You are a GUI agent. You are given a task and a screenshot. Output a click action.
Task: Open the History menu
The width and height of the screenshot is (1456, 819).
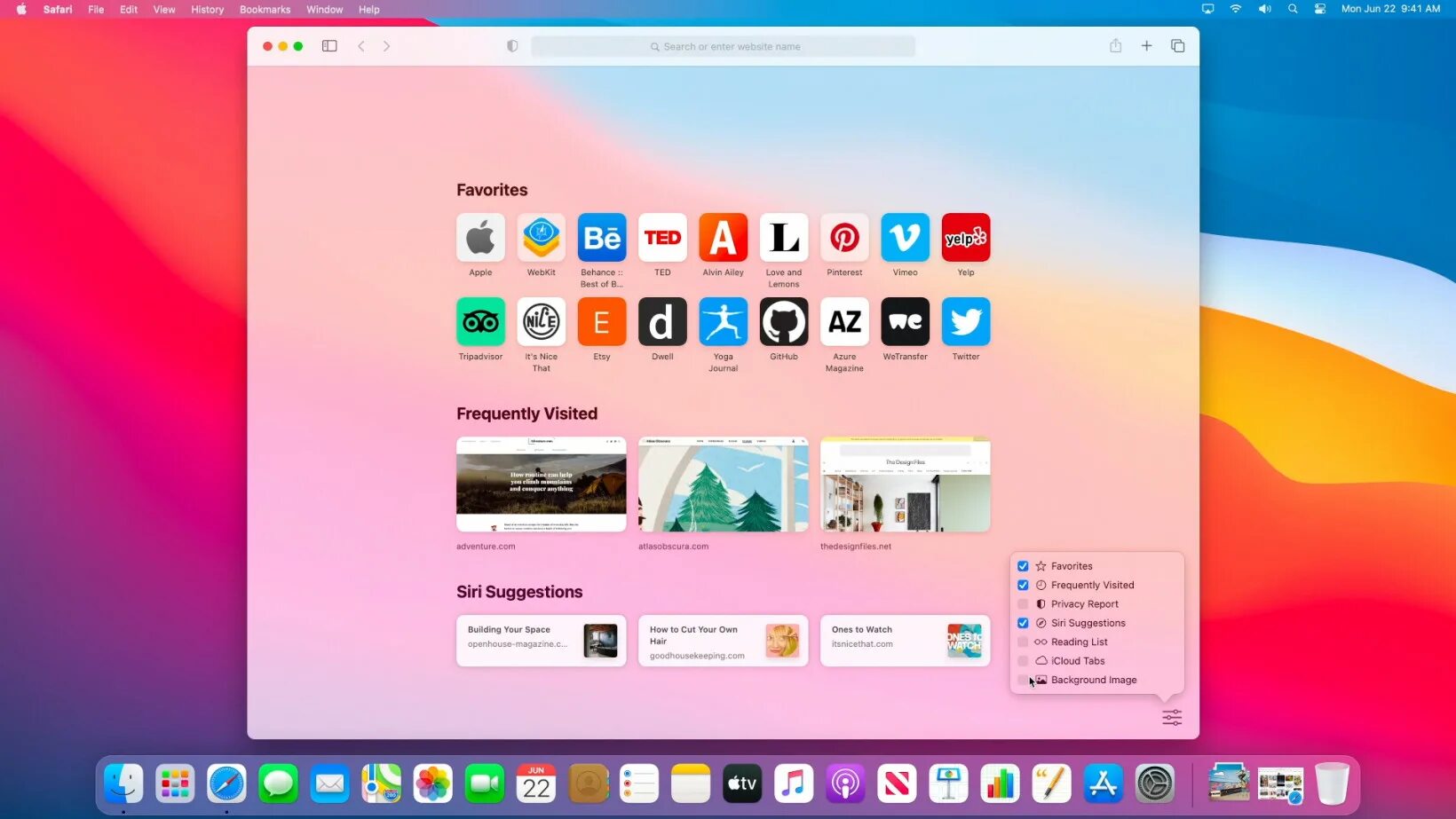pos(207,9)
